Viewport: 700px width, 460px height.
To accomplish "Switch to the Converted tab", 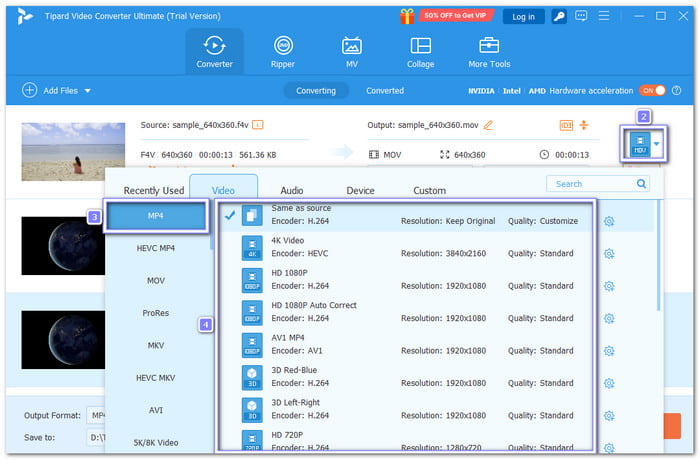I will 385,90.
